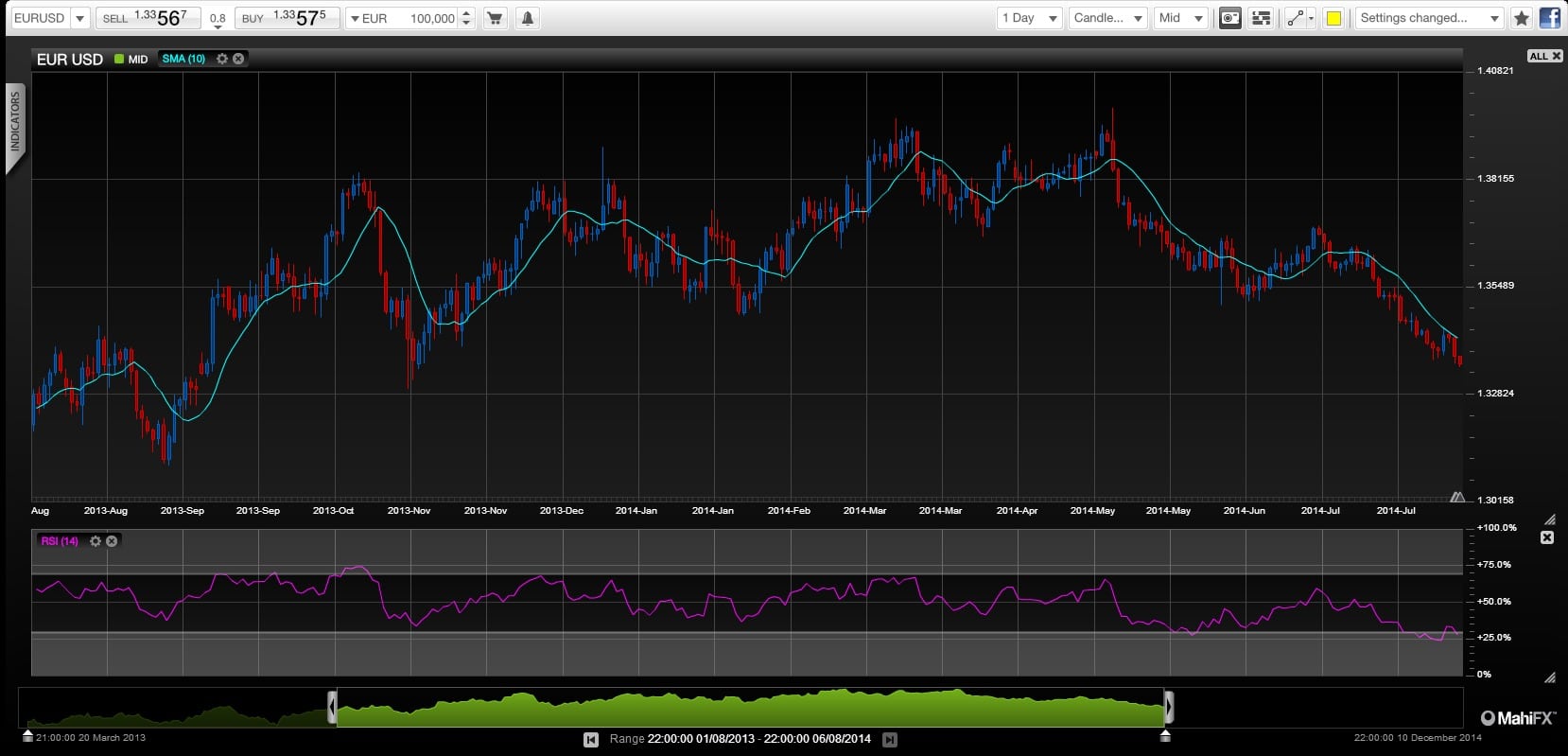
Task: Close the RSI panel with right-side X
Action: tap(1547, 537)
